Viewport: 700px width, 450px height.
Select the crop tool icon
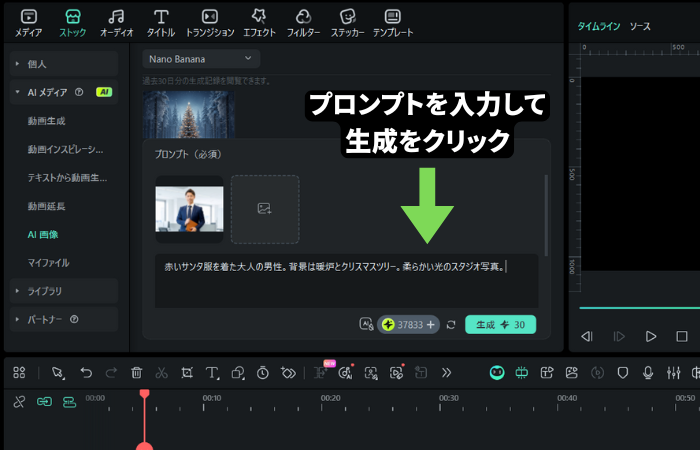coord(187,372)
